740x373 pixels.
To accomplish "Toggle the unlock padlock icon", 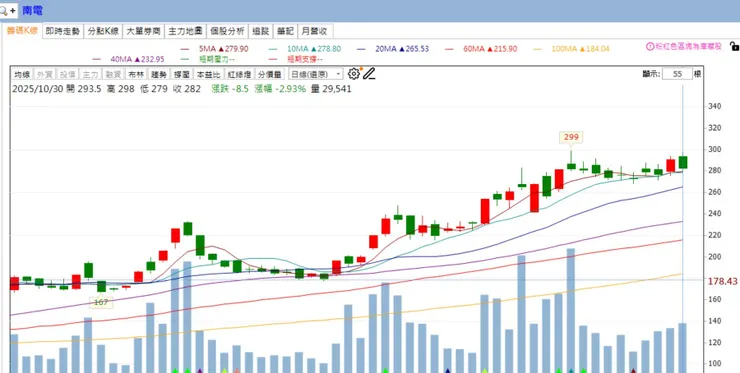I will pos(734,46).
